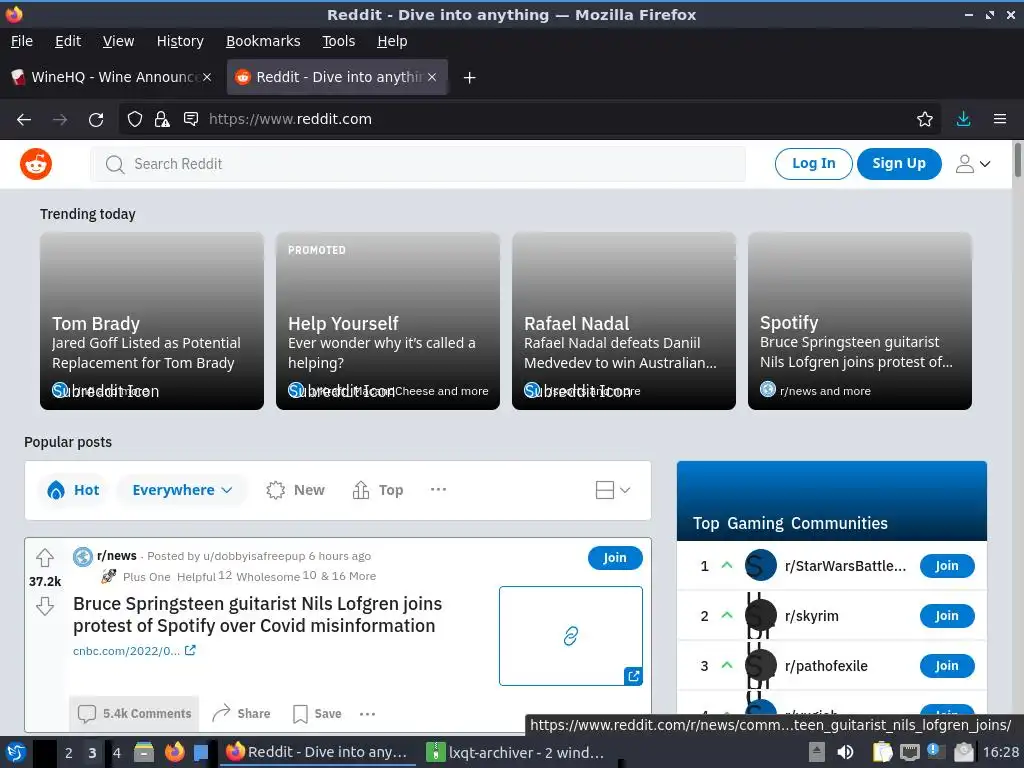Open the Firefox hamburger application menu
The image size is (1024, 768).
[x=1000, y=119]
